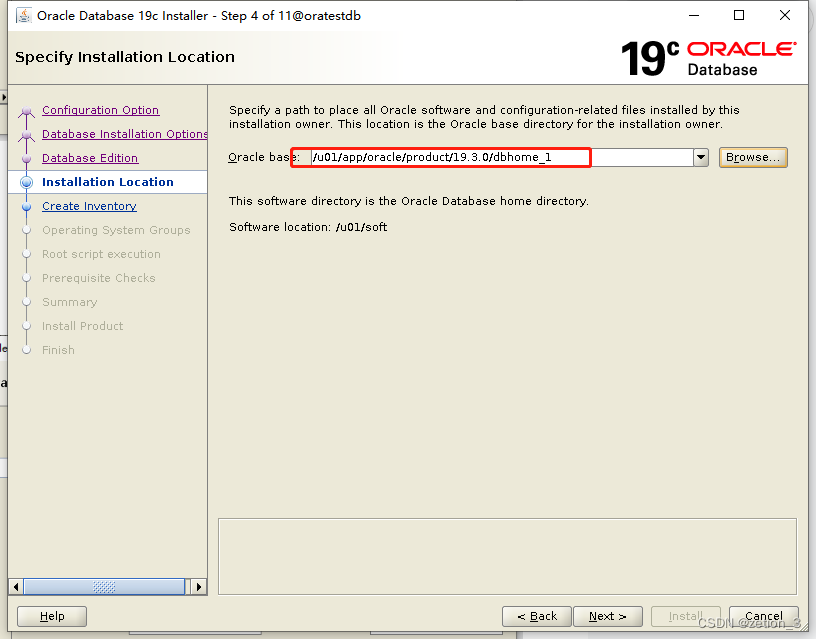Screen dimensions: 816x639
Task: Click the sidebar scrollbar right arrow
Action: coord(199,587)
